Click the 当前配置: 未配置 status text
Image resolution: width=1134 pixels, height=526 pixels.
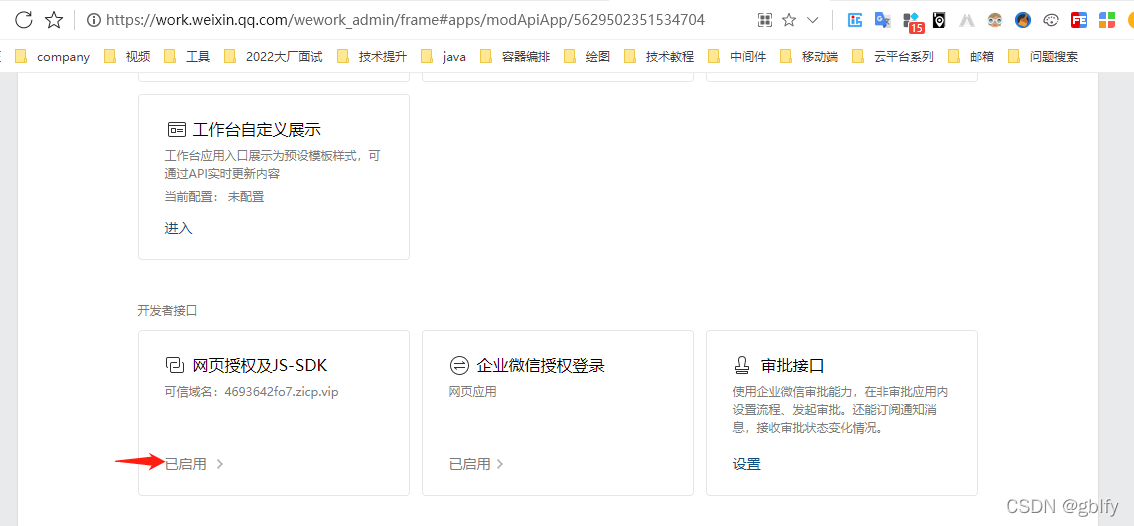(x=214, y=196)
